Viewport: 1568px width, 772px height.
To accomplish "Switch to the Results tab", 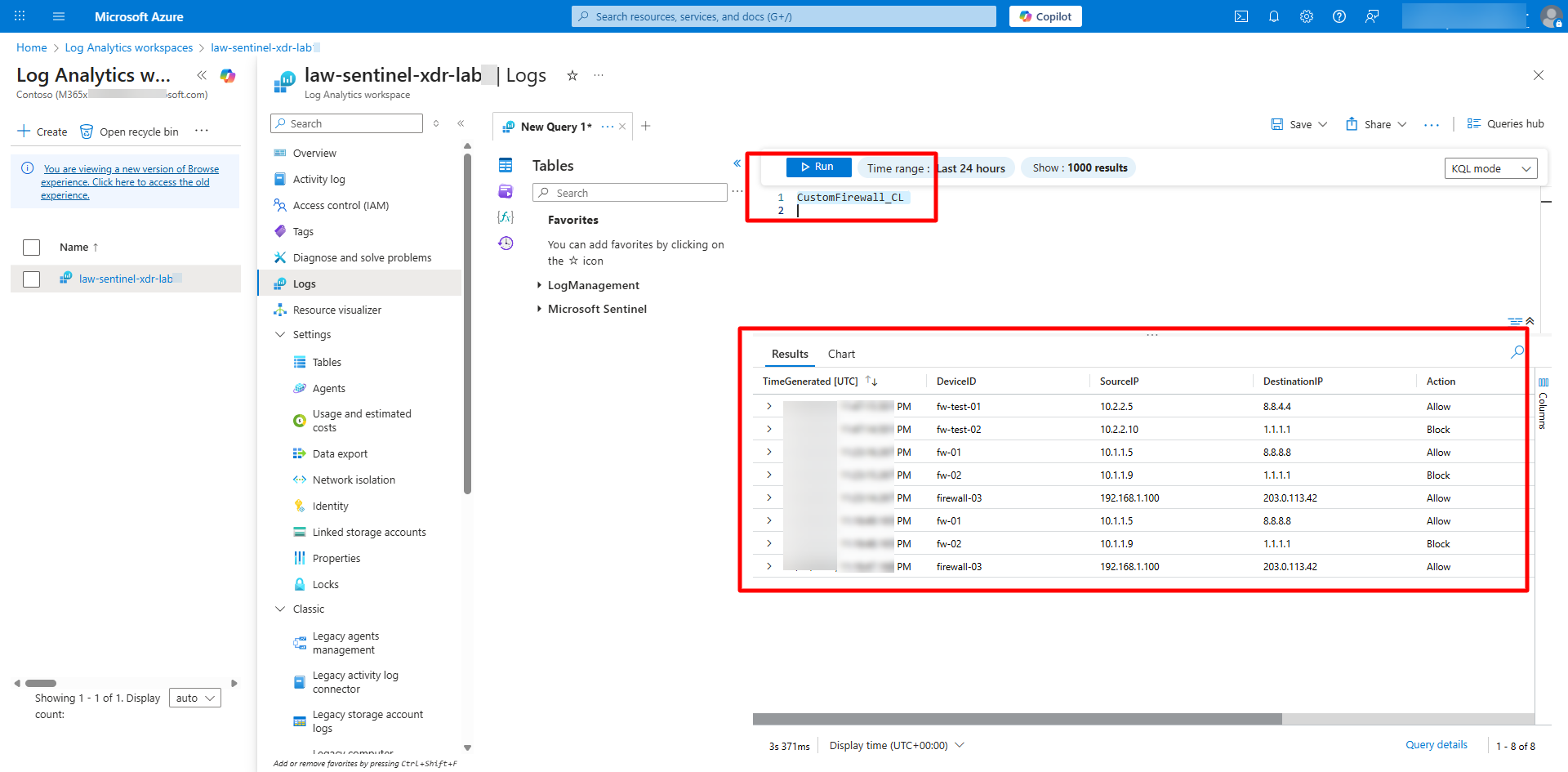I will point(790,354).
